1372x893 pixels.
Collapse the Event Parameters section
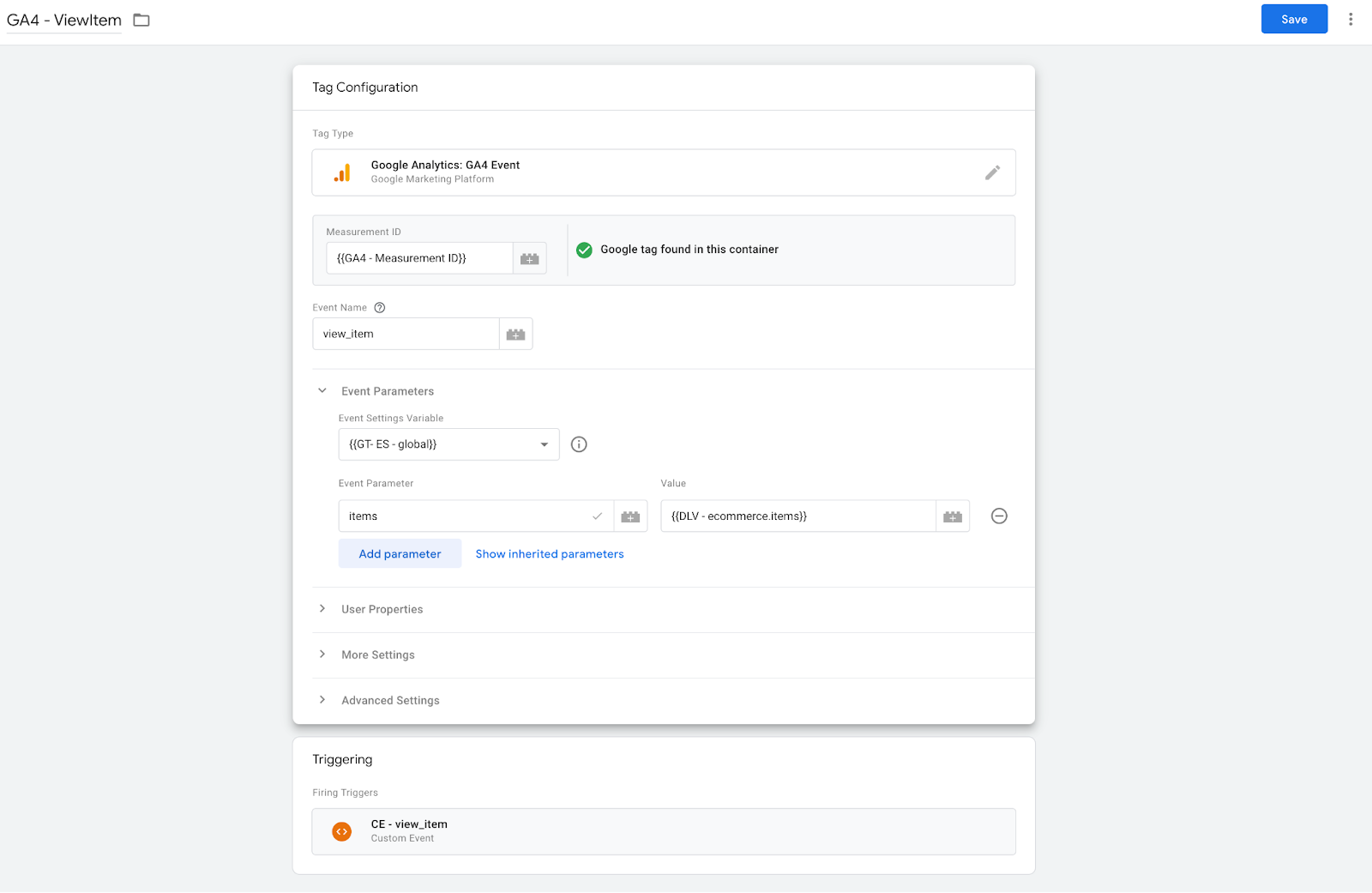(x=322, y=390)
